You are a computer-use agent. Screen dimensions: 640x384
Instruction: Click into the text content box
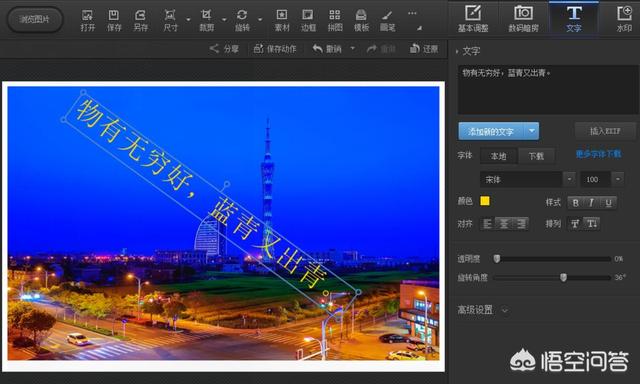click(x=547, y=89)
